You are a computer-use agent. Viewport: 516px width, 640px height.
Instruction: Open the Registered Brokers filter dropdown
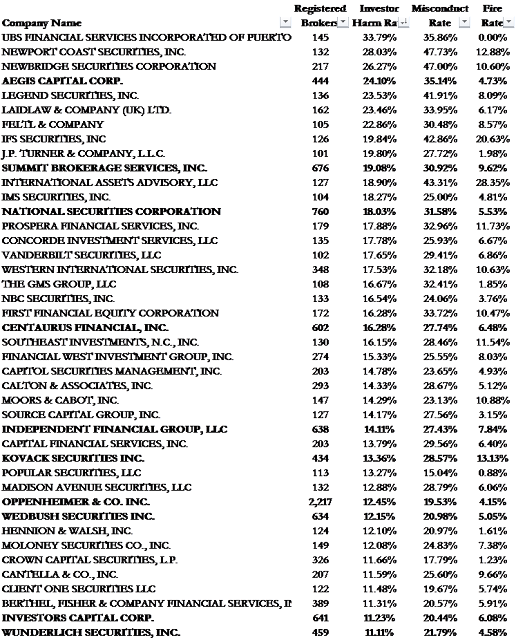click(343, 22)
